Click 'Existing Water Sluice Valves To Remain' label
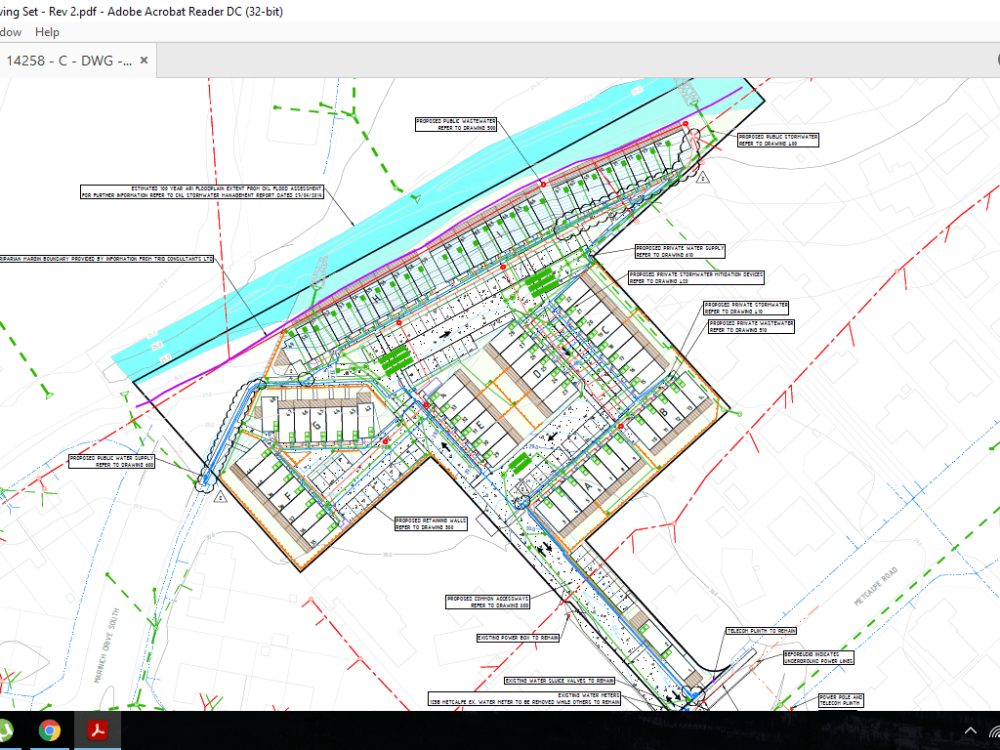This screenshot has height=750, width=1000. click(x=560, y=680)
